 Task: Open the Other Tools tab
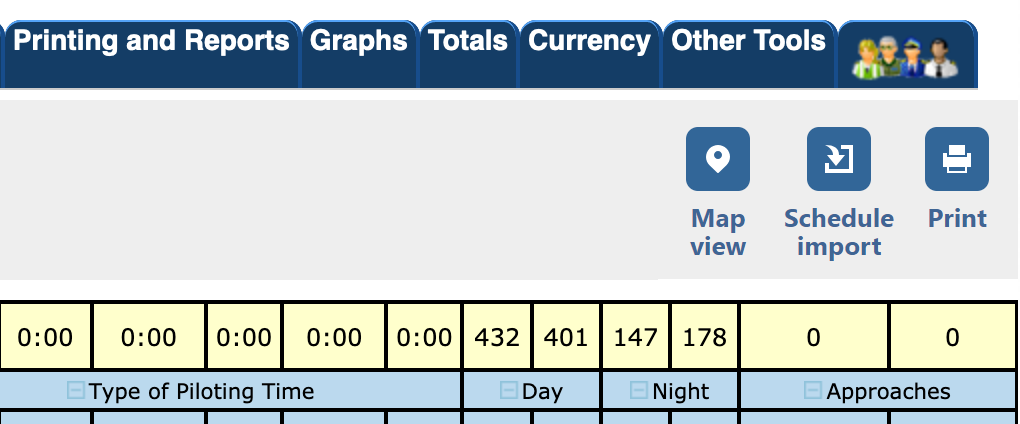749,42
